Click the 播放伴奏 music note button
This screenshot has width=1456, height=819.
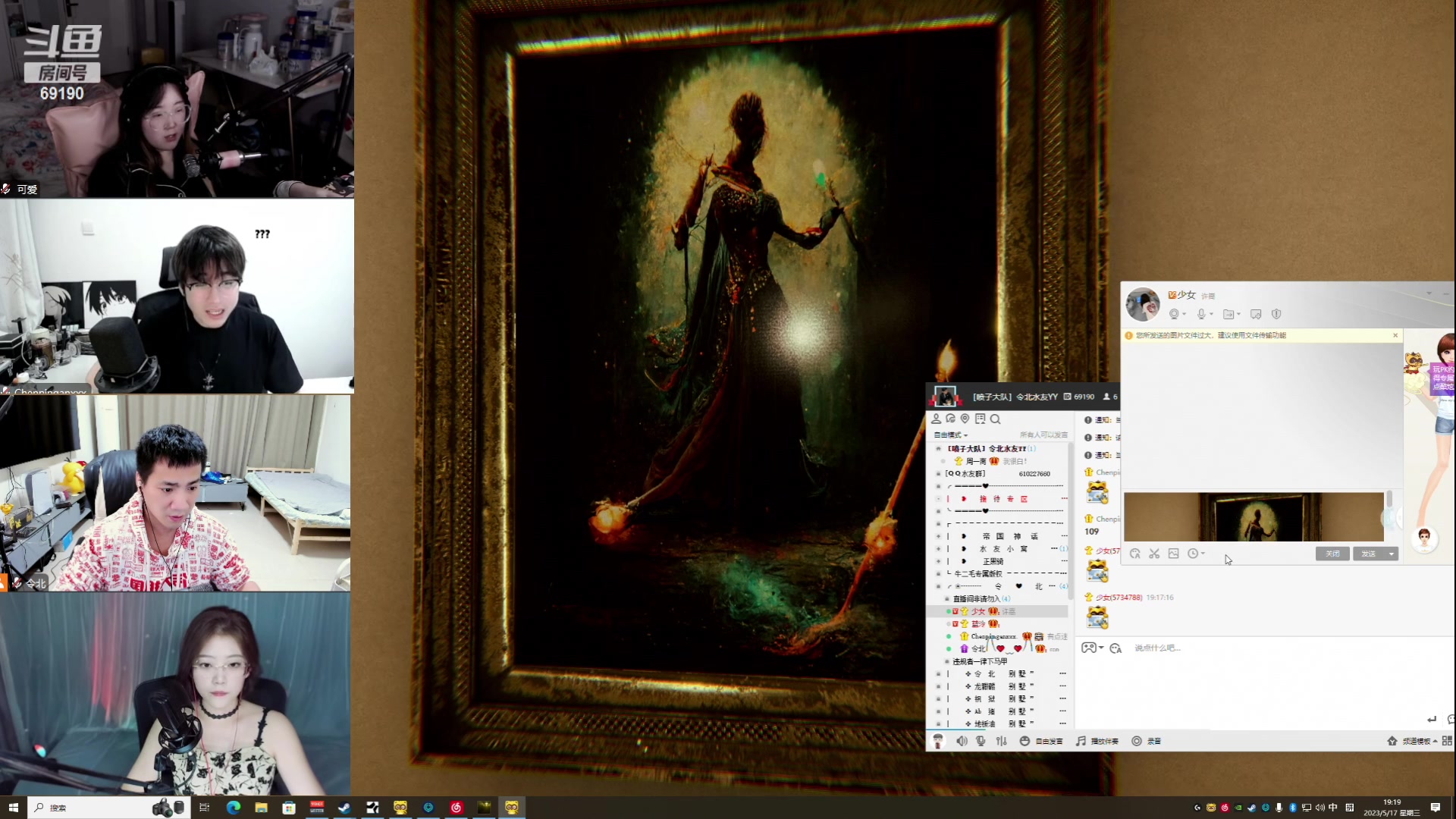(x=1097, y=741)
